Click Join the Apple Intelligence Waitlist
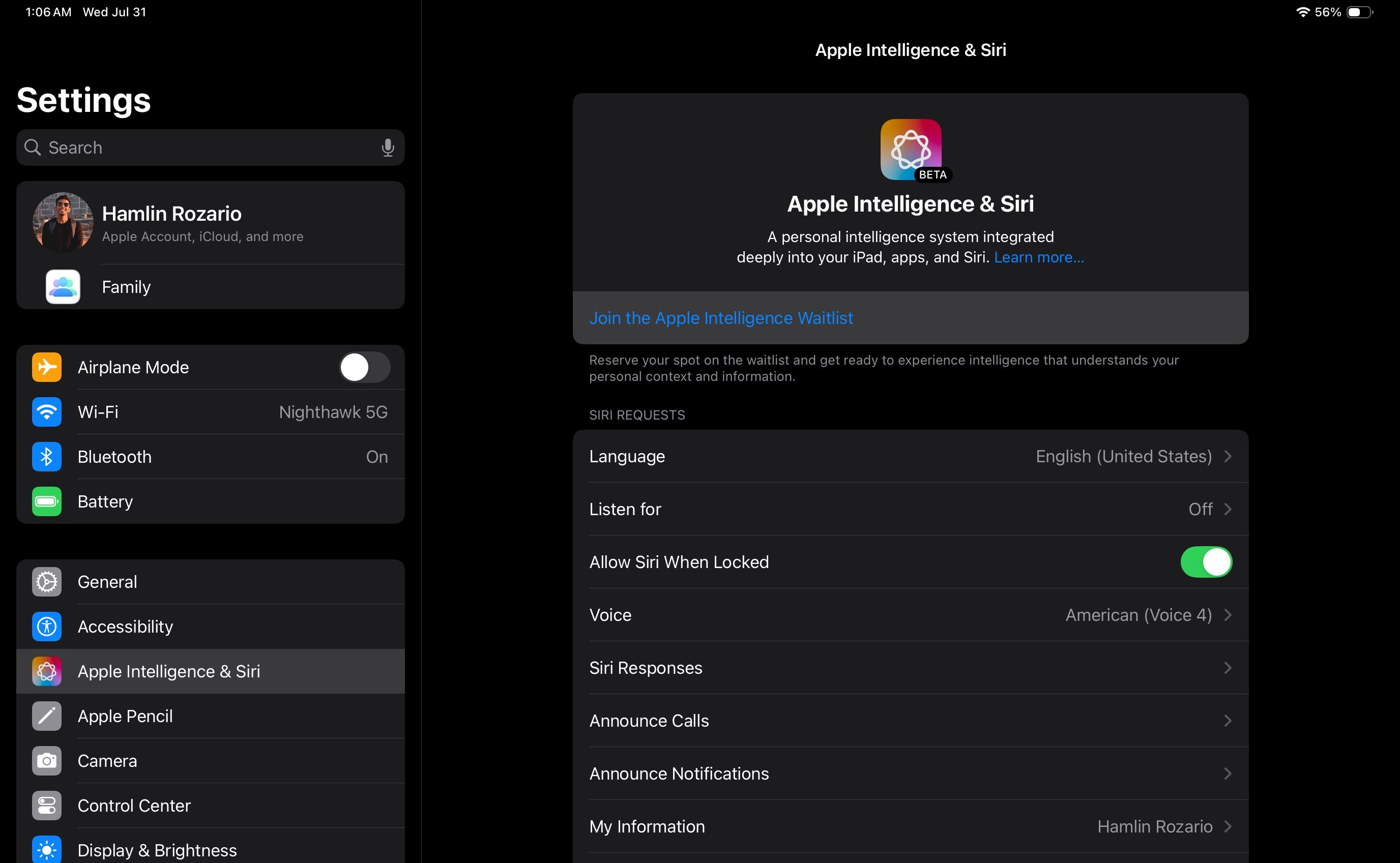This screenshot has width=1400, height=863. pyautogui.click(x=721, y=318)
